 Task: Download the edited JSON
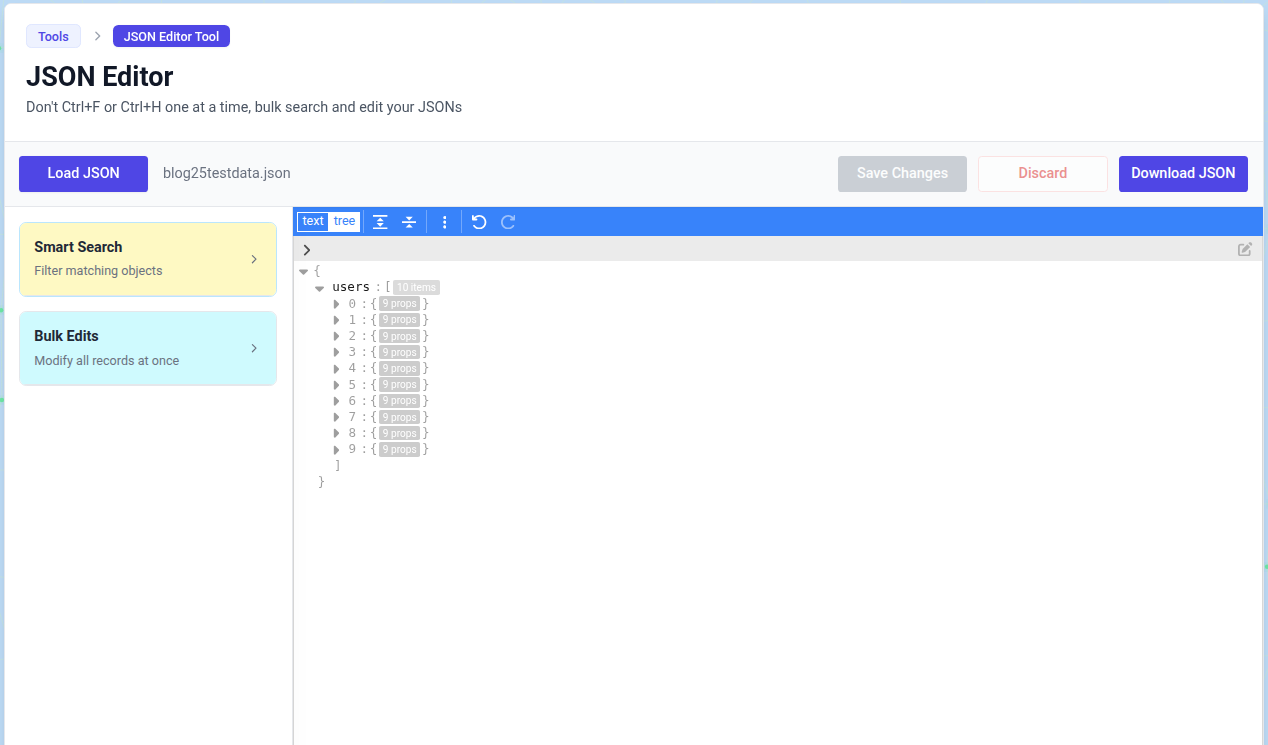[x=1183, y=173]
